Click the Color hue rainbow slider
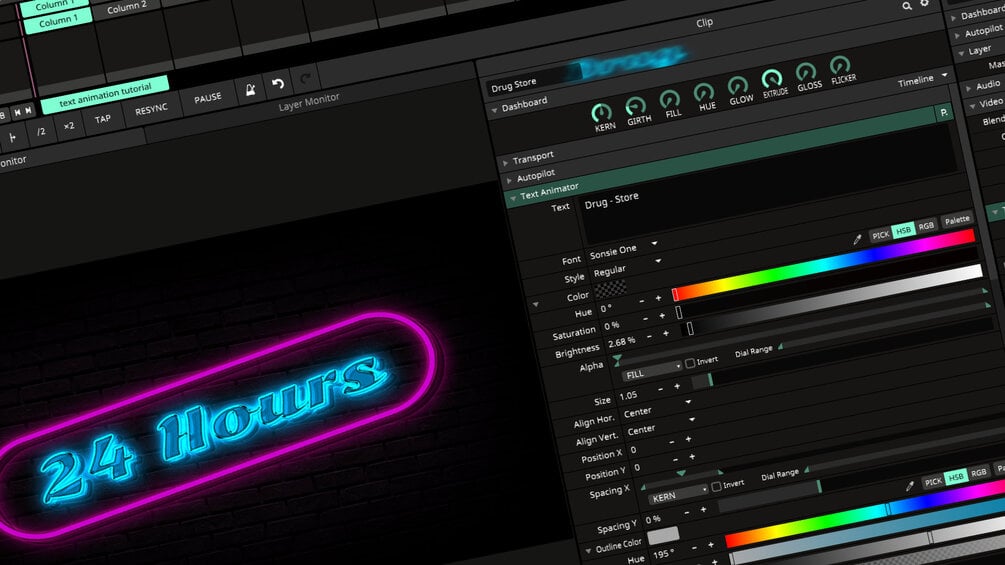 pyautogui.click(x=824, y=265)
